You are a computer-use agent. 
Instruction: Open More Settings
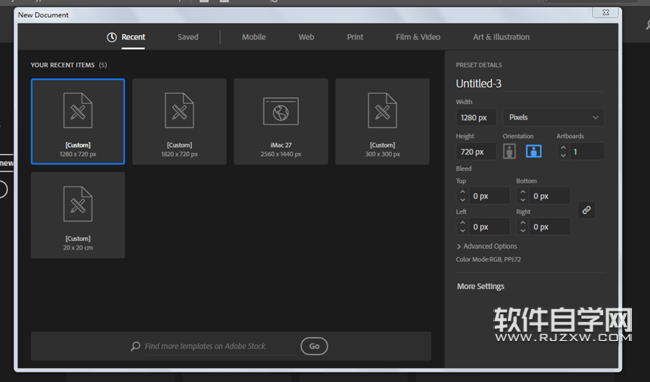click(x=480, y=286)
